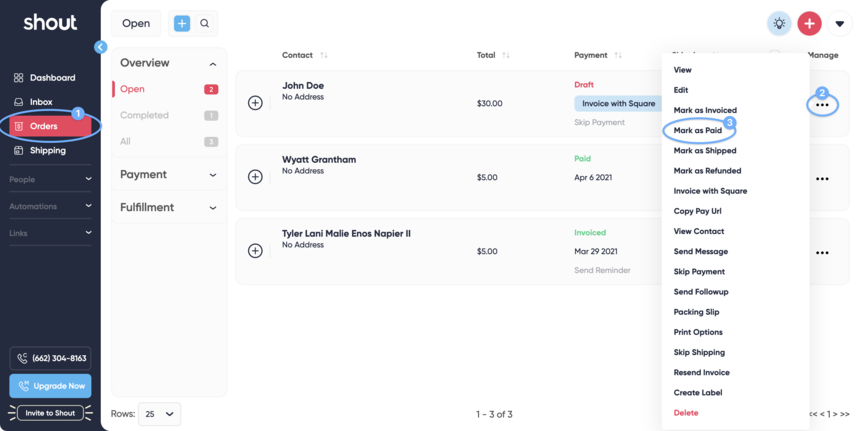Choose View from context menu

pos(682,70)
